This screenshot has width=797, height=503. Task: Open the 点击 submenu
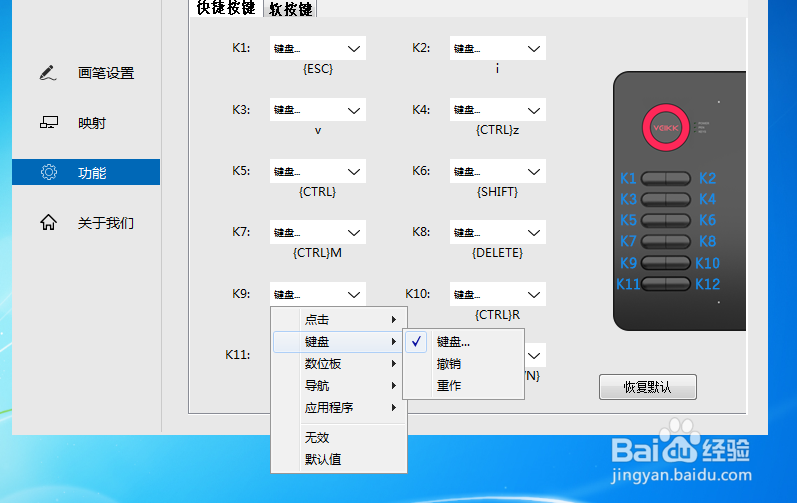[339, 320]
